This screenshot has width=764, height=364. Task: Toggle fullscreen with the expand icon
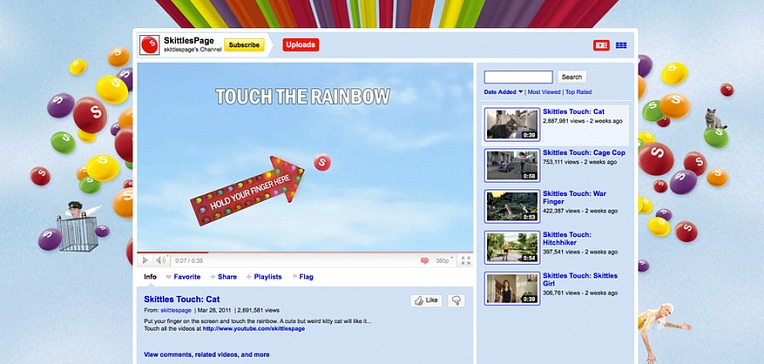click(466, 261)
